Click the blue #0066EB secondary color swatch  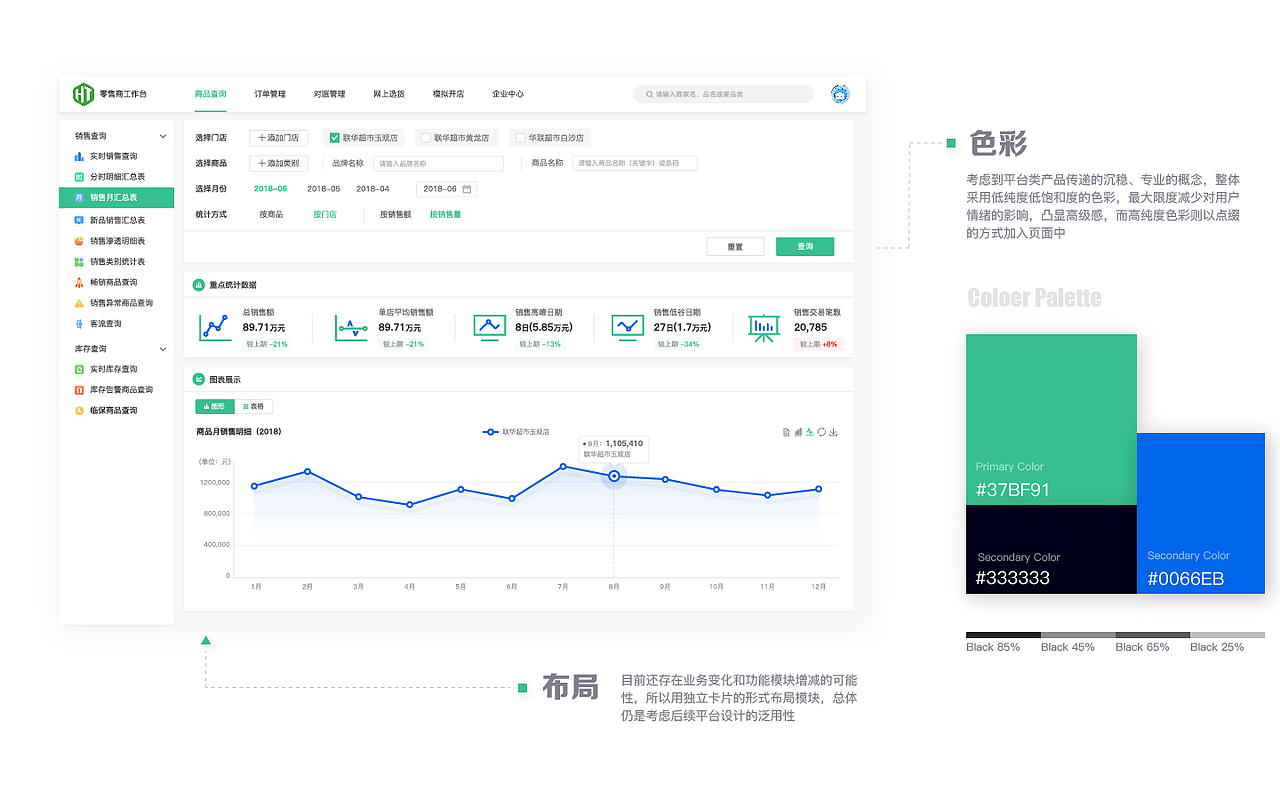[1201, 513]
